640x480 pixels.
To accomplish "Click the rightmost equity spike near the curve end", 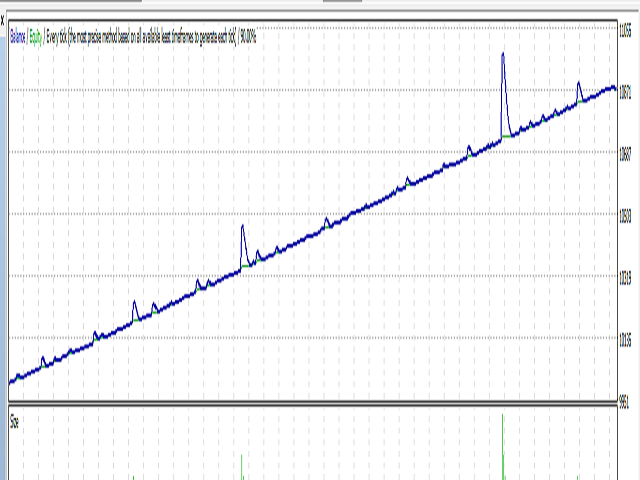I will 578,84.
